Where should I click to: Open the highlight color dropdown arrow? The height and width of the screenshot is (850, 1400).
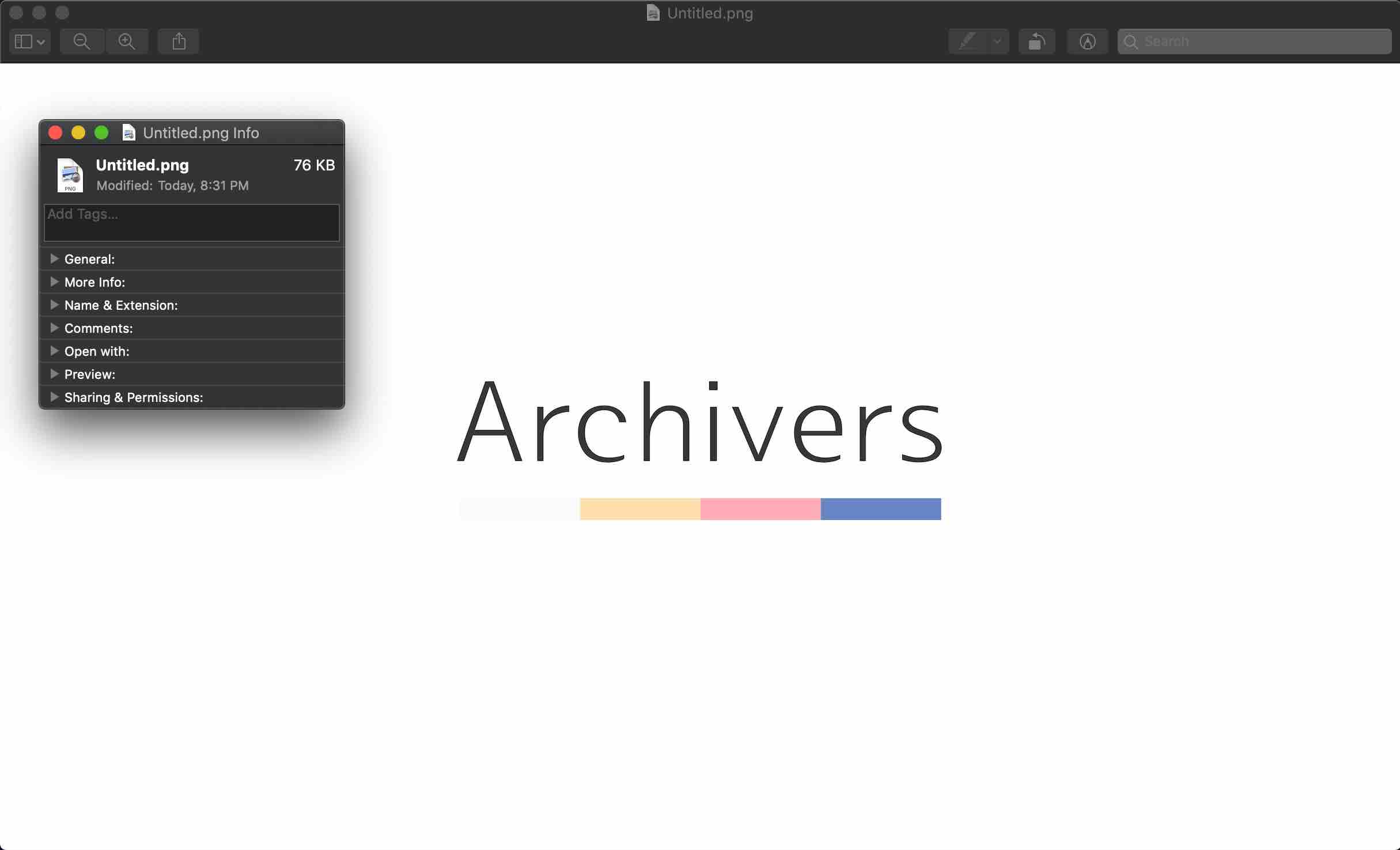997,41
